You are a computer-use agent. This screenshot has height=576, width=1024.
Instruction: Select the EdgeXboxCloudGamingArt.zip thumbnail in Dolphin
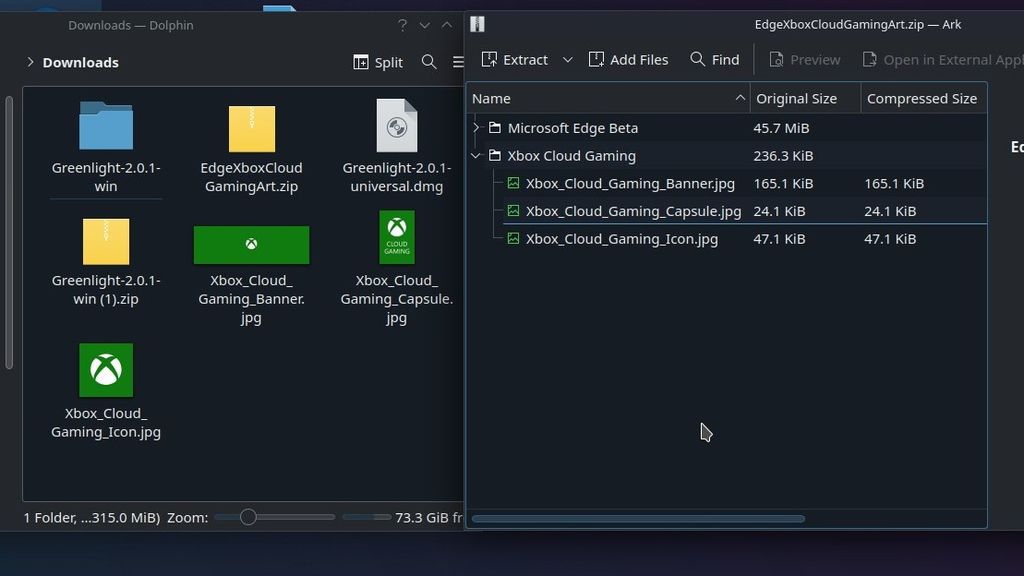click(251, 129)
